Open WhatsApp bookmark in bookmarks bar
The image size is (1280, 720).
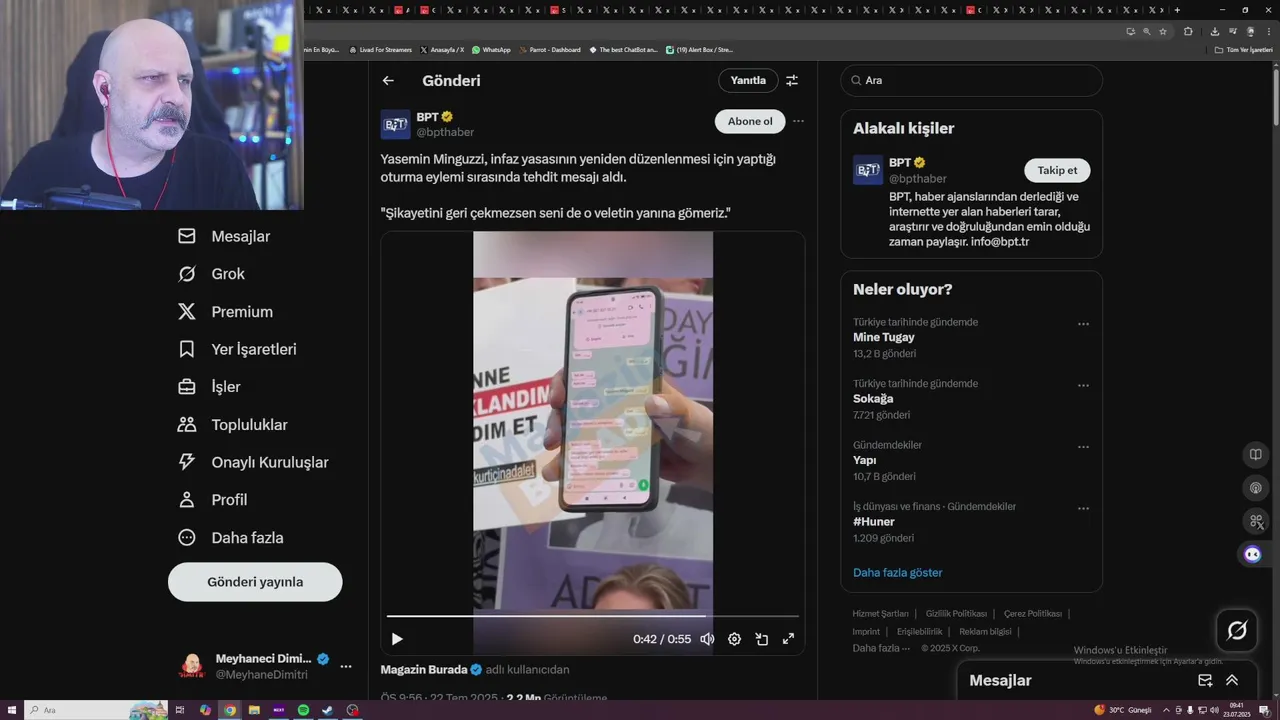tap(491, 50)
